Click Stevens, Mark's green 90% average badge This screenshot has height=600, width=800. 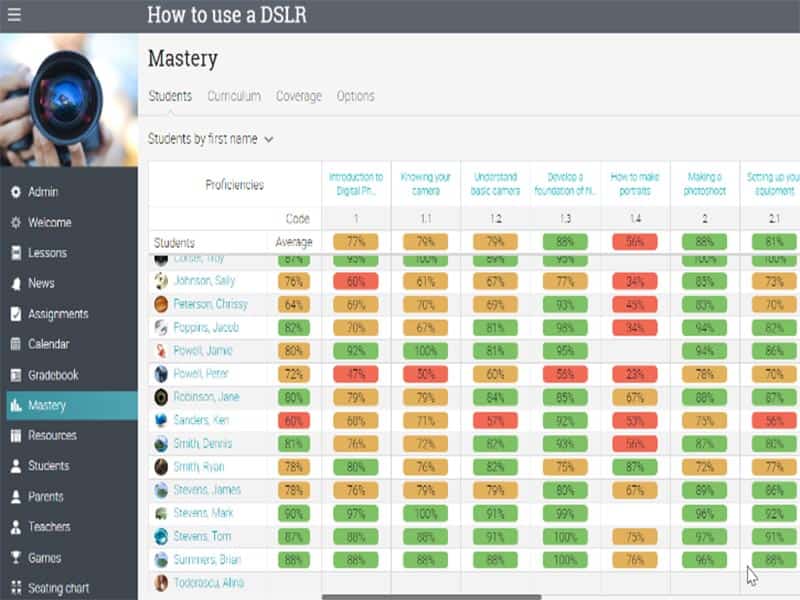point(294,513)
